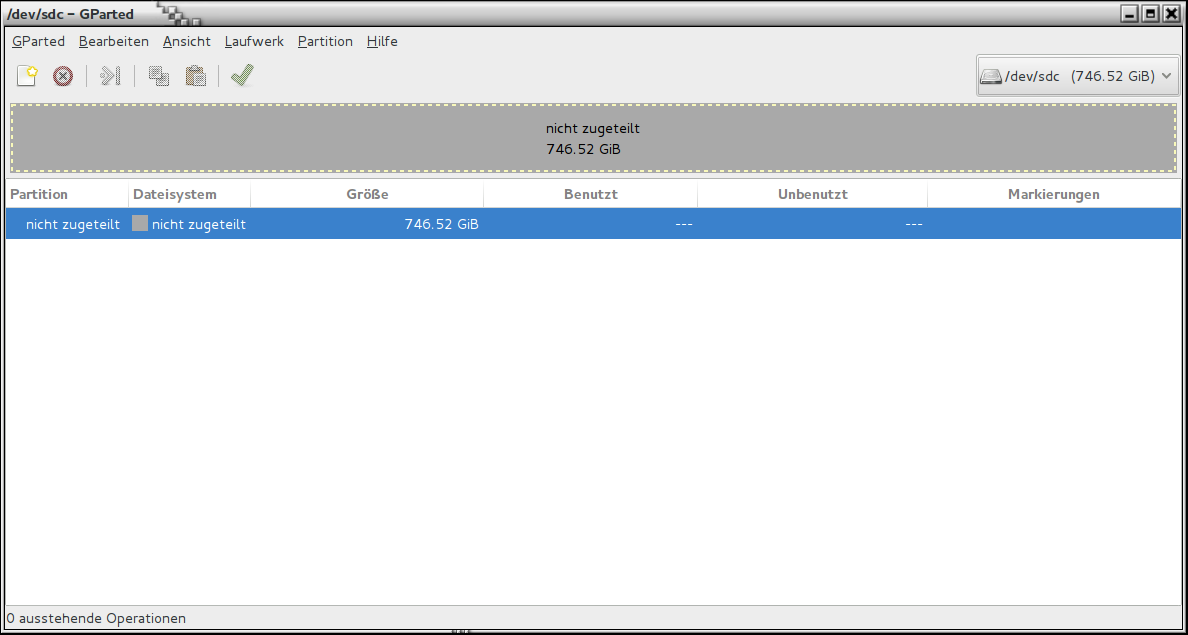Open the Laufwerk menu
Image resolution: width=1188 pixels, height=635 pixels.
click(254, 41)
